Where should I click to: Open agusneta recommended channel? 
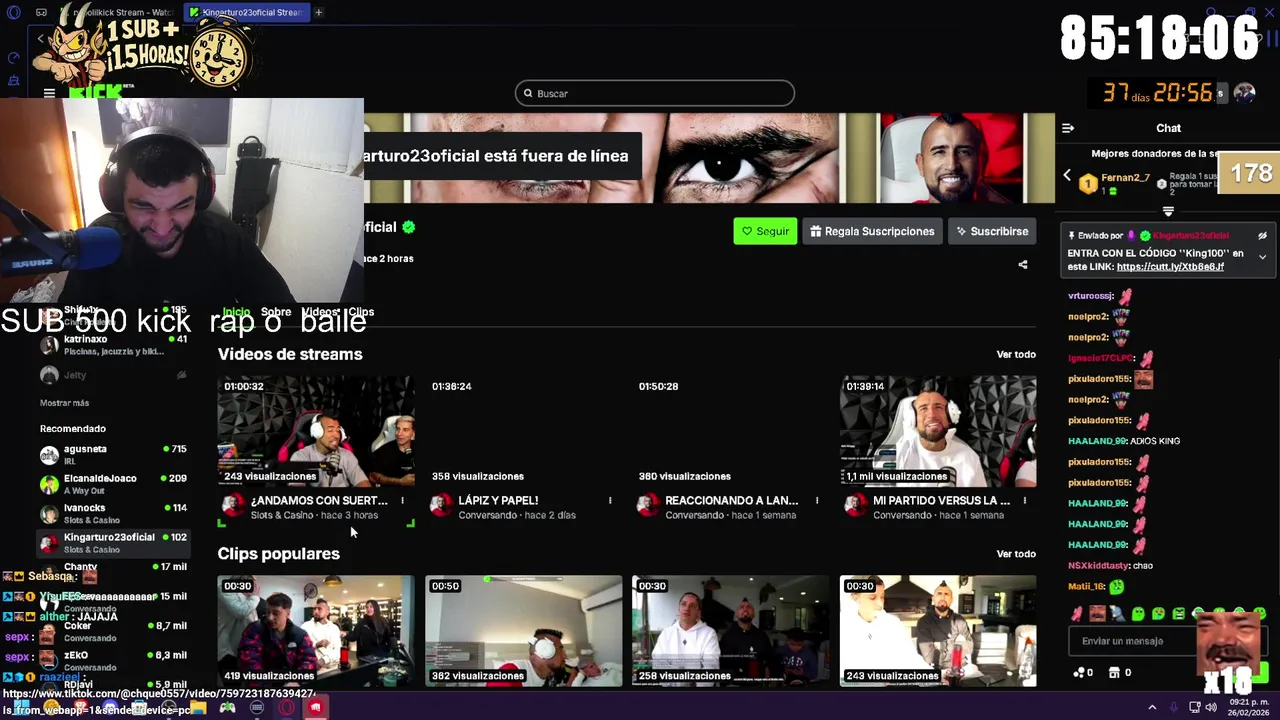(x=113, y=455)
